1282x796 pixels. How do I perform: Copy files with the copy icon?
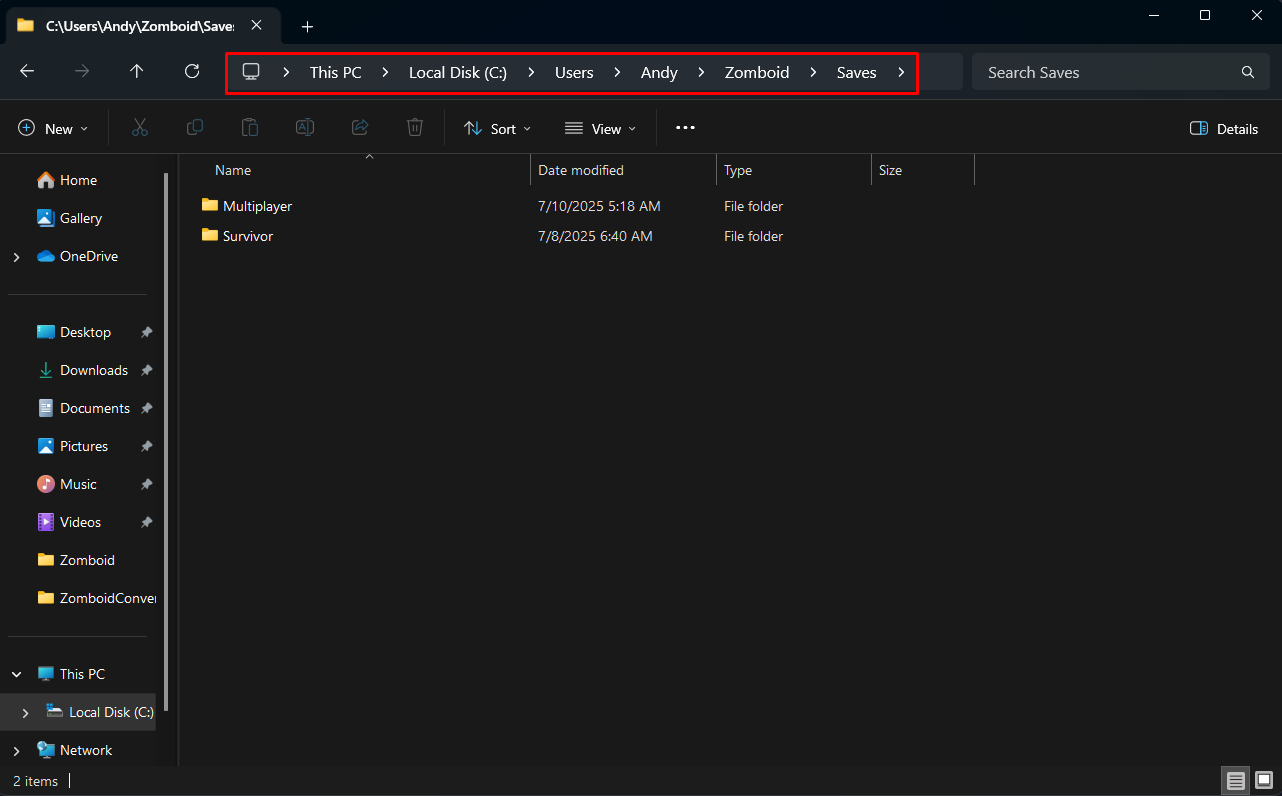[195, 127]
